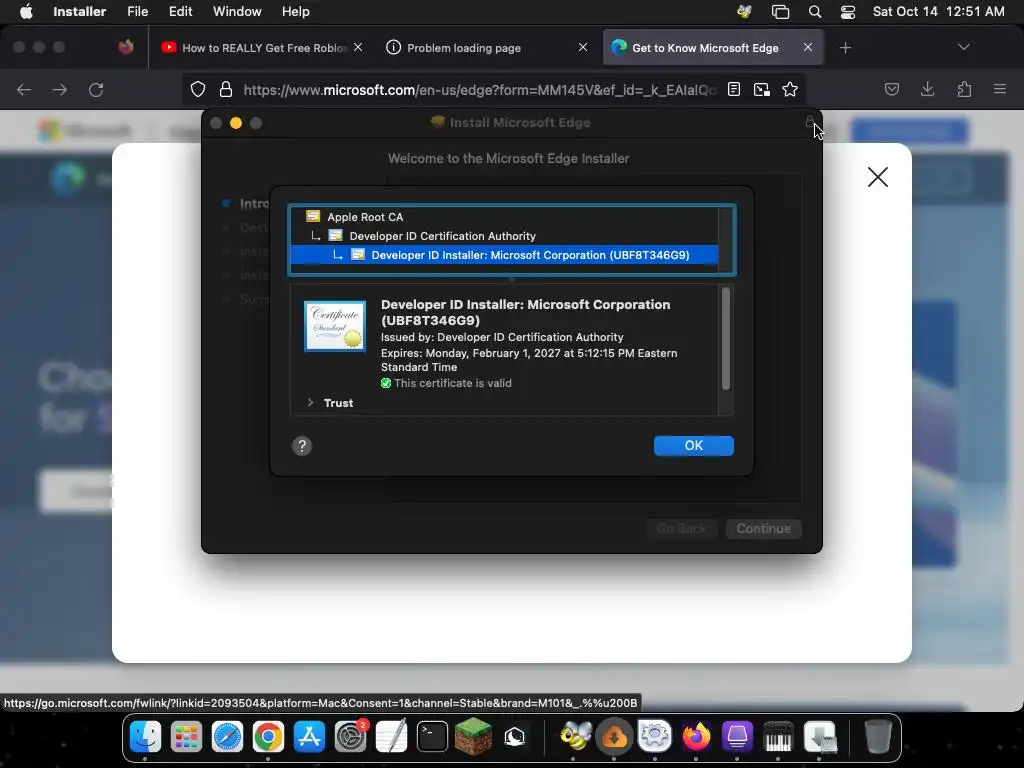
Task: Open the File menu
Action: pyautogui.click(x=137, y=12)
